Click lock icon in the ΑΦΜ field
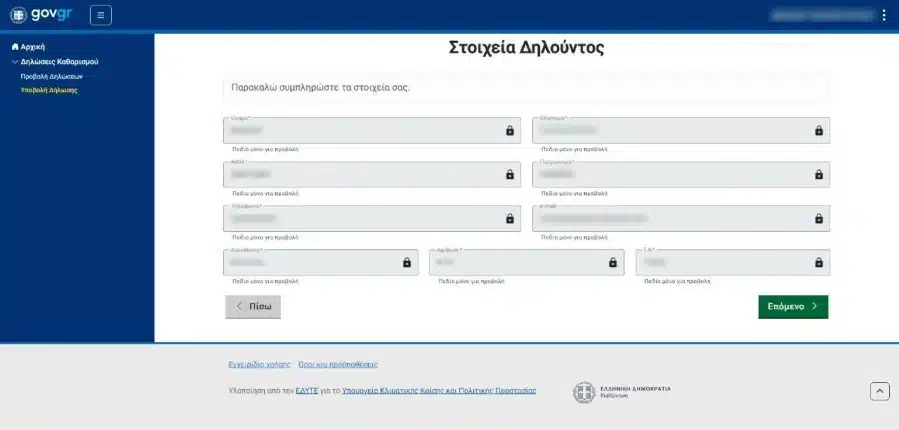This screenshot has width=899, height=430. click(509, 174)
